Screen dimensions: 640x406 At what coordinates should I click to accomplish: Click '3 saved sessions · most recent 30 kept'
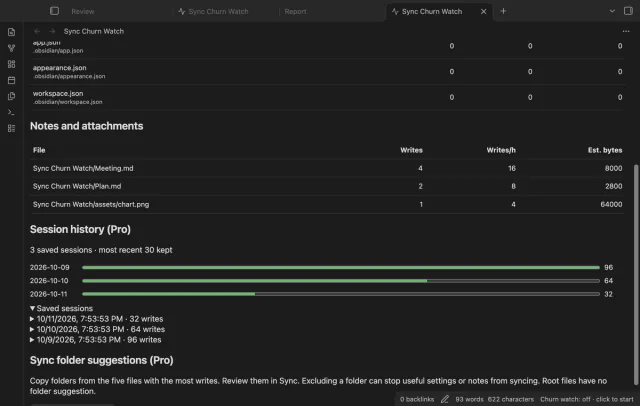[101, 250]
